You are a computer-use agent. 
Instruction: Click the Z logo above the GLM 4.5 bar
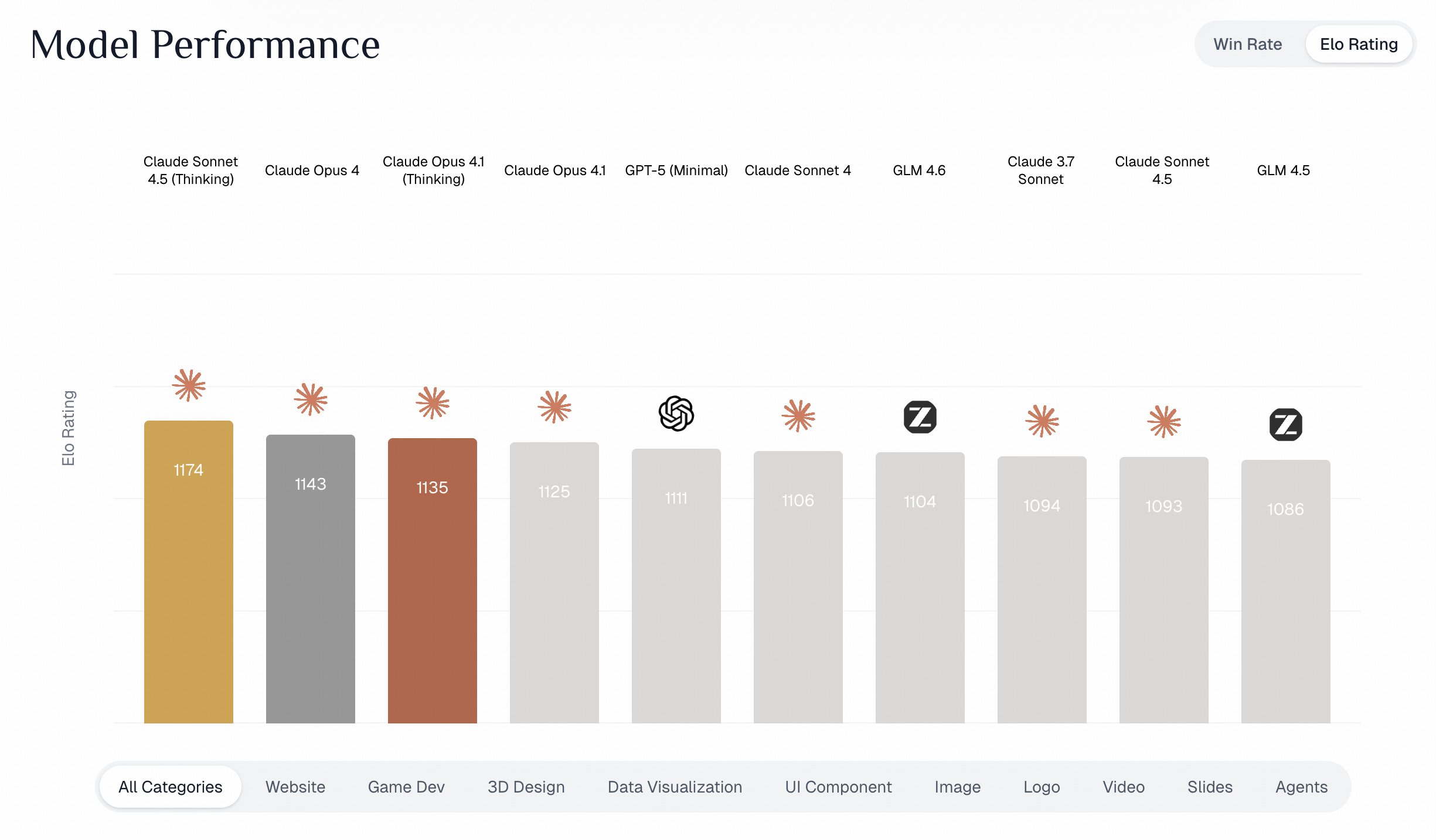1285,425
